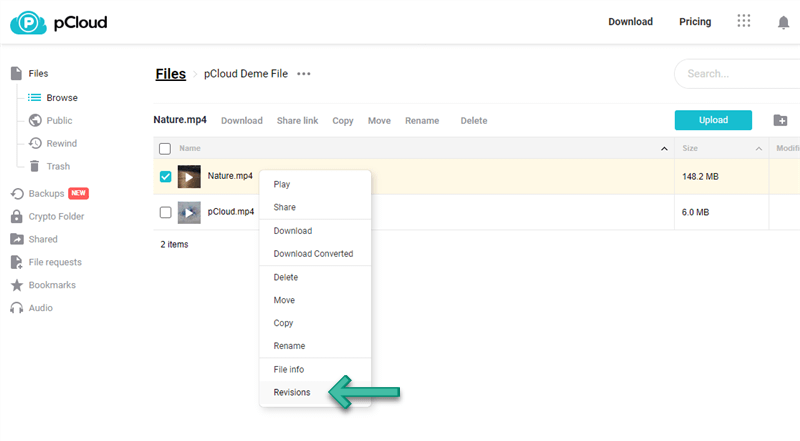800x441 pixels.
Task: Select Download Converted in context menu
Action: tap(315, 254)
